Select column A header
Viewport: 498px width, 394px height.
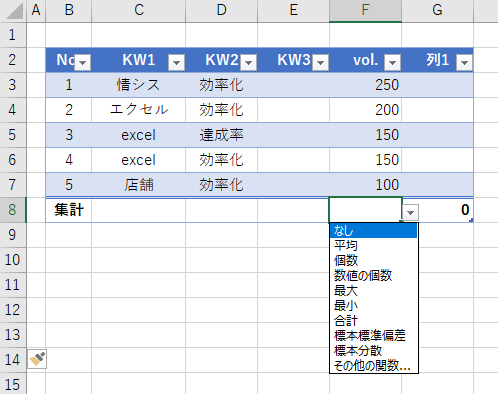[36, 11]
